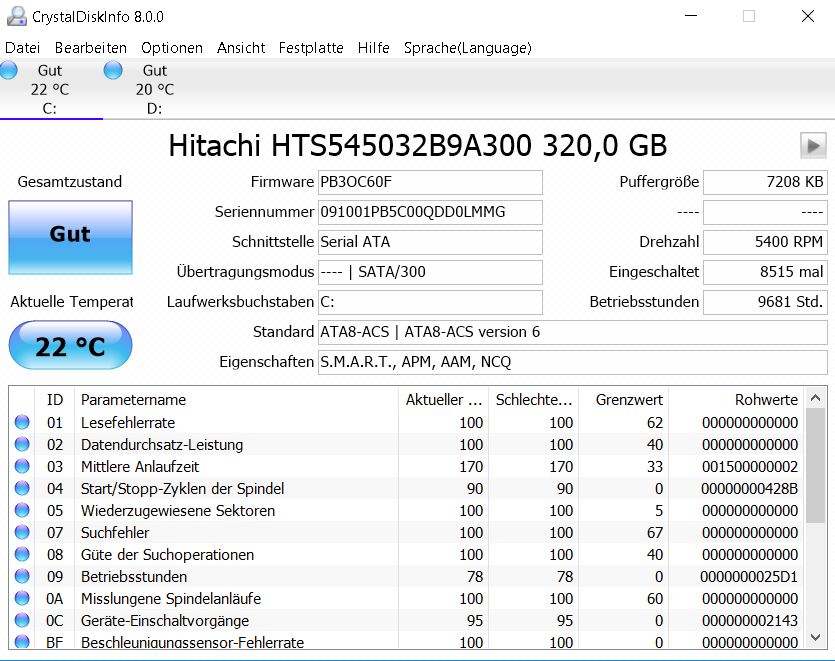This screenshot has height=661, width=835.
Task: Click the Firmware field PB3OC60F
Action: pyautogui.click(x=430, y=182)
